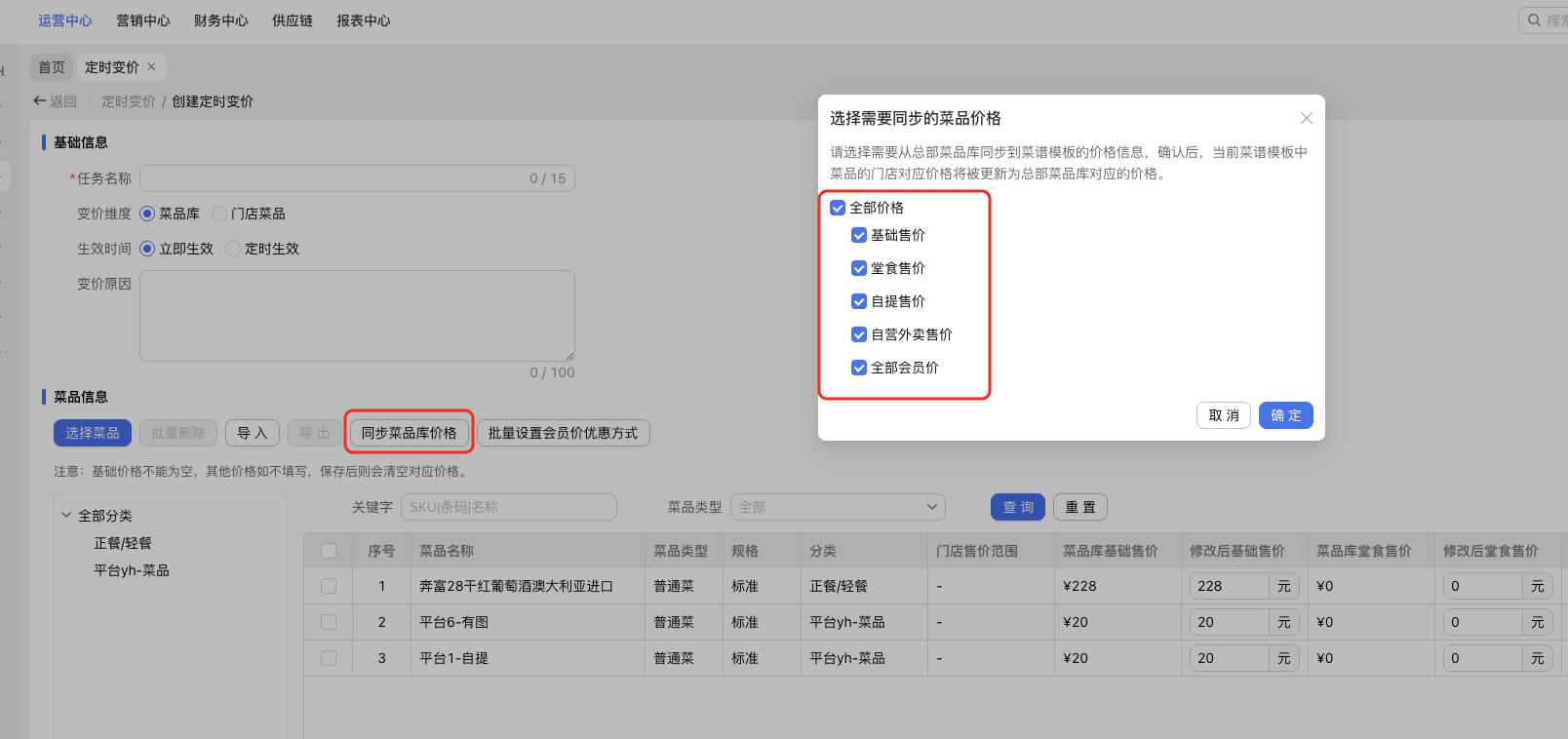Edit 修改后堂食售价 field for 平台1-自提
Image resolution: width=1568 pixels, height=739 pixels.
[x=1483, y=658]
